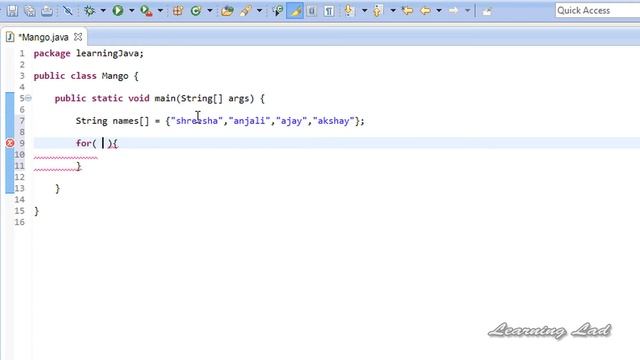Click 'main(String[] args)' on line 5

click(204, 98)
